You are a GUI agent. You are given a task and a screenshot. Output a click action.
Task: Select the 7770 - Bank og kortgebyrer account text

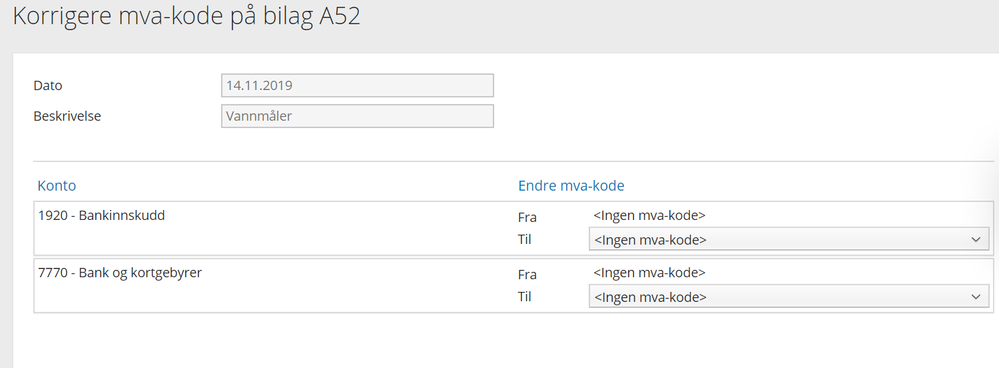coord(120,273)
